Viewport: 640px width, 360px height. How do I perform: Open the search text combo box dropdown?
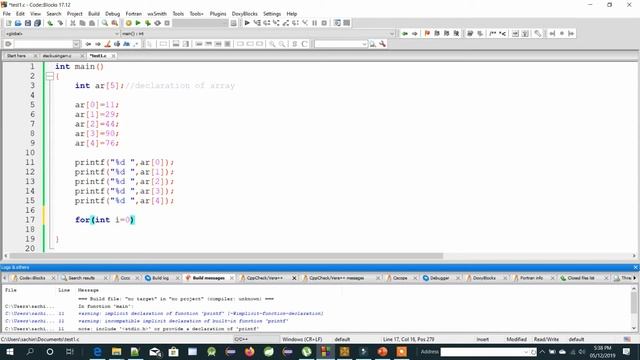pos(364,44)
